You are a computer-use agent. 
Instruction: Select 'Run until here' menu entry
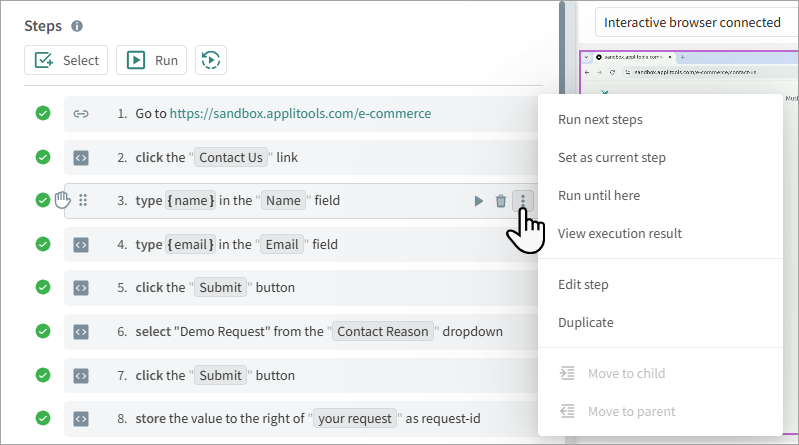coord(599,196)
